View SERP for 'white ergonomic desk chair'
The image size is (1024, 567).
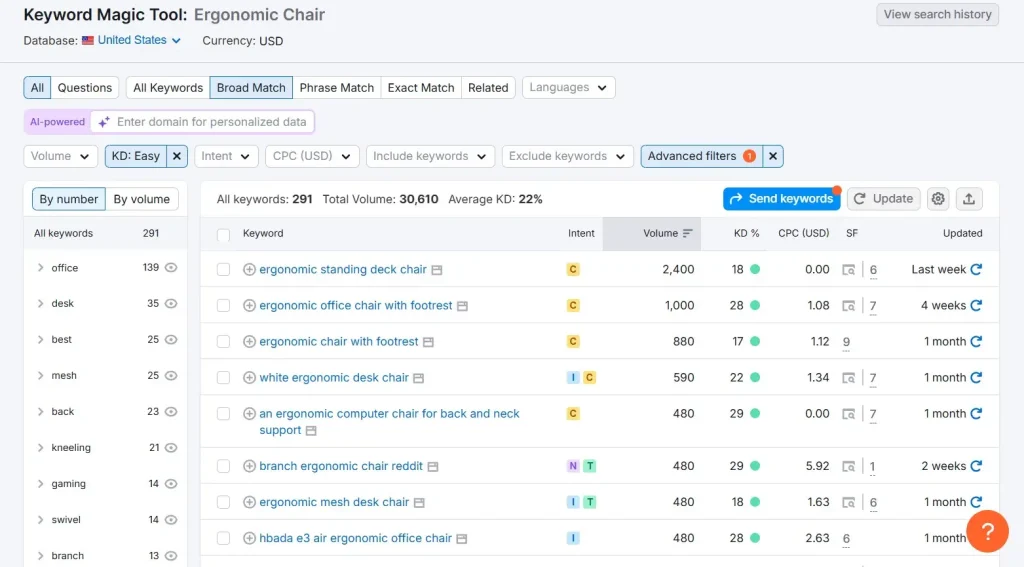[x=848, y=378]
